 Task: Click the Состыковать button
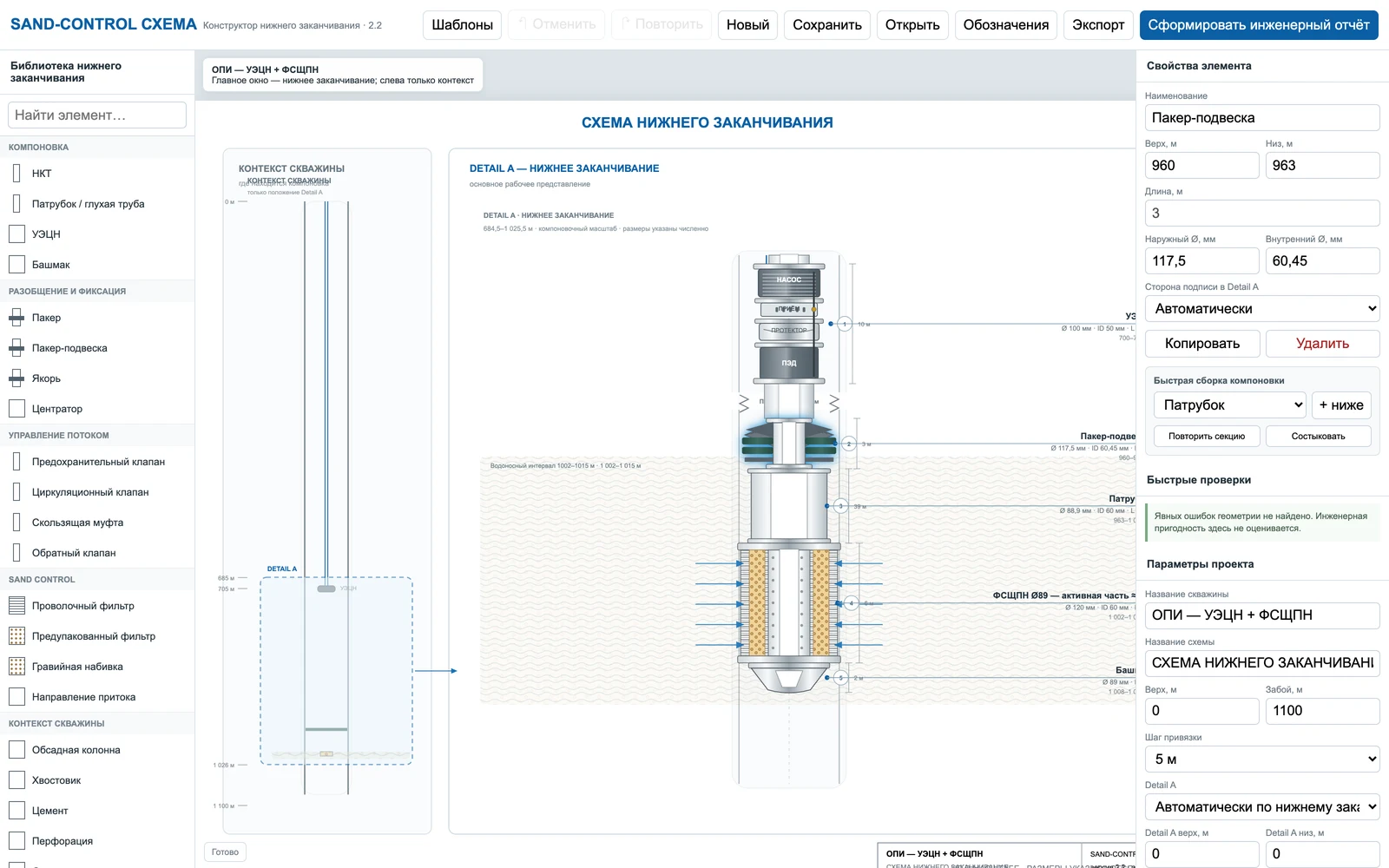click(x=1319, y=437)
